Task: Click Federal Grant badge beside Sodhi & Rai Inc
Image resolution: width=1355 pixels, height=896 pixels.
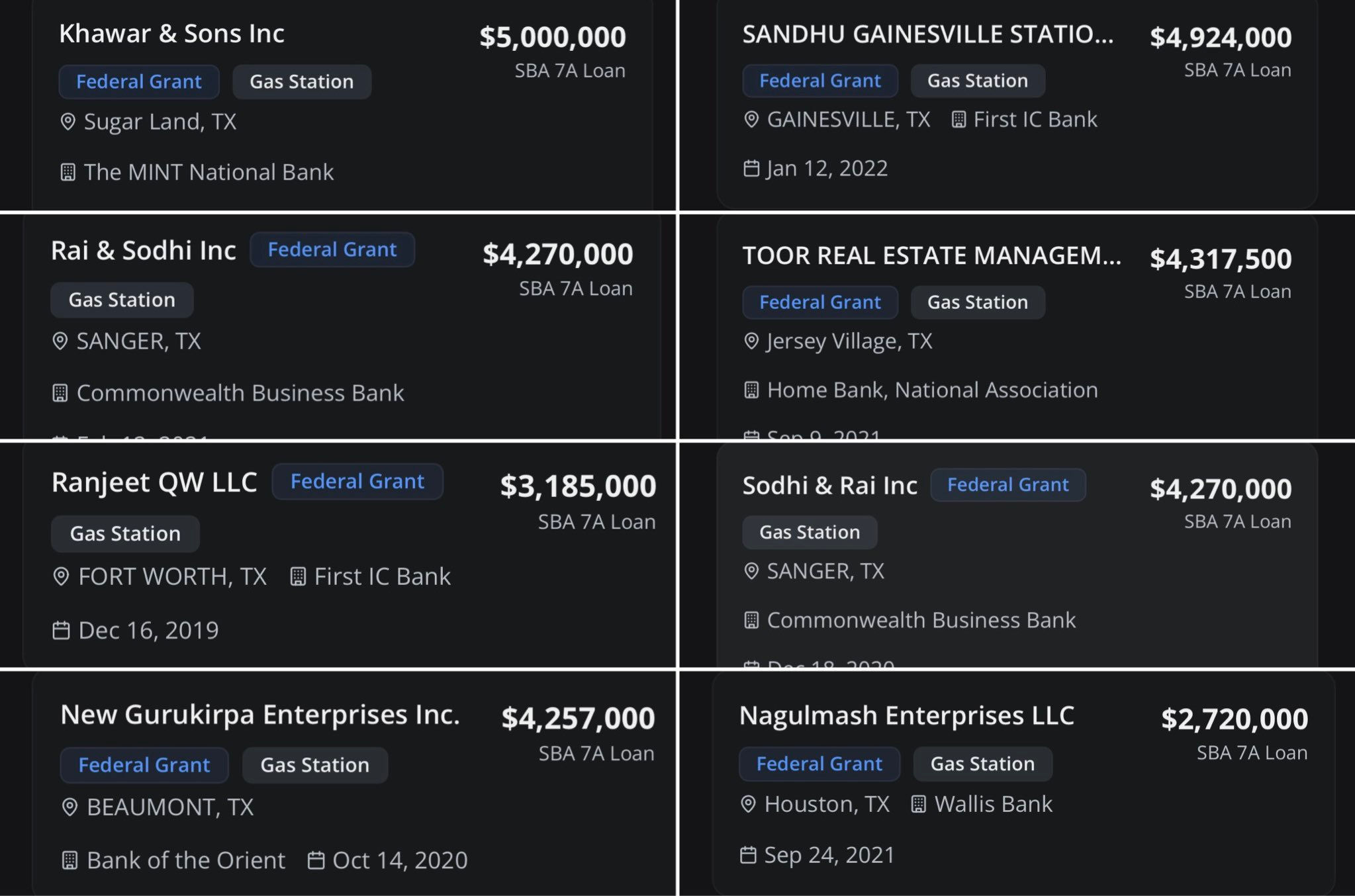Action: tap(1007, 485)
